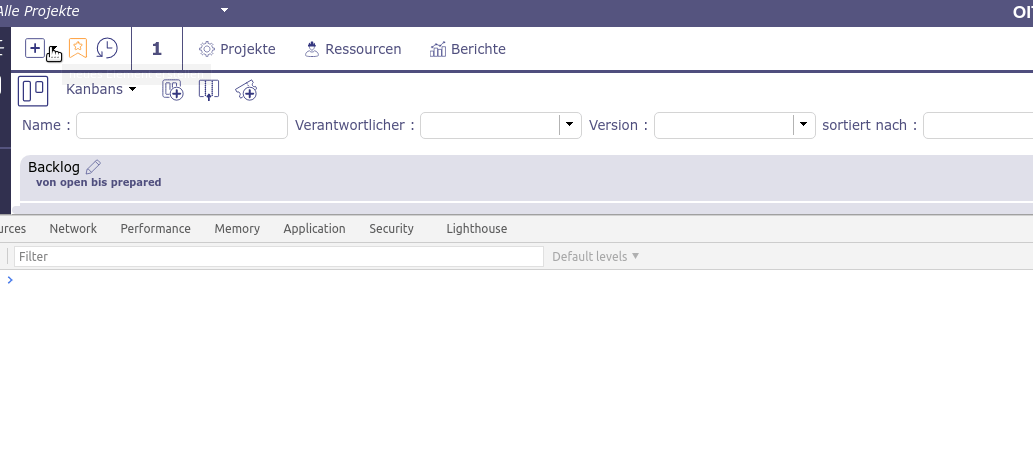Screen dimensions: 1033x470
Task: Open the Verantwortlicher dropdown arrow
Action: click(569, 125)
